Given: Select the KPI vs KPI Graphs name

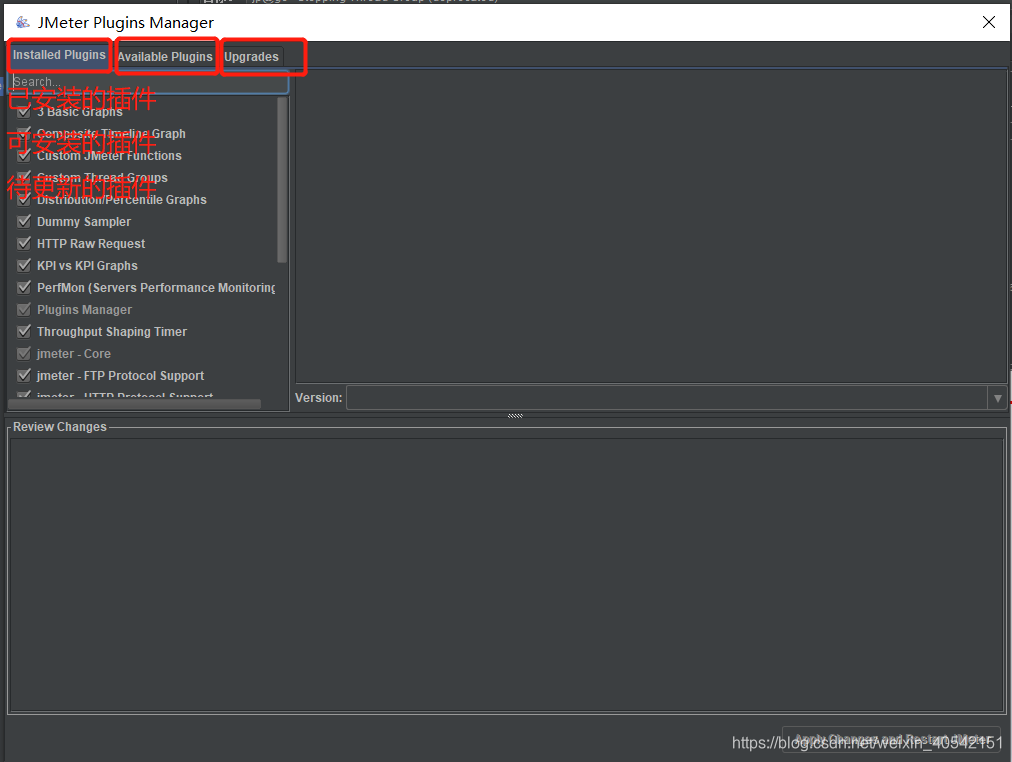Looking at the screenshot, I should (x=87, y=265).
